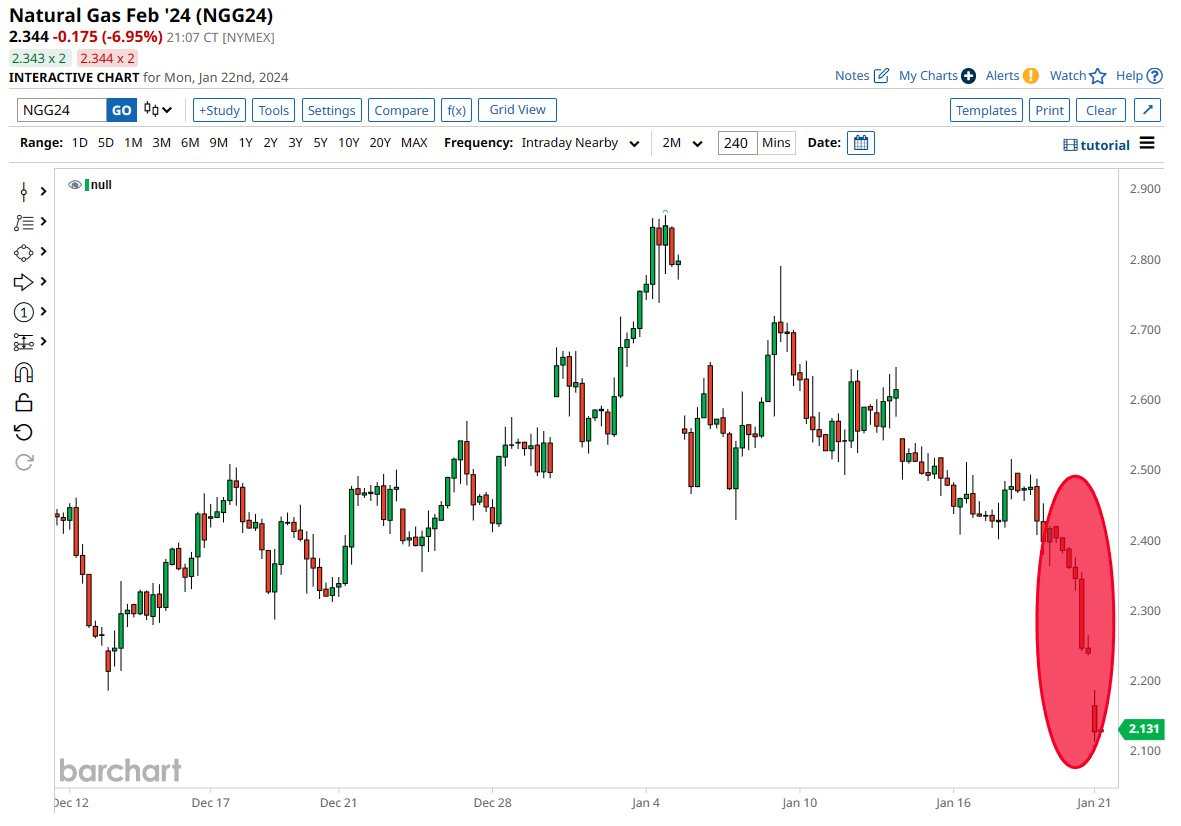Select the 6M range option
Image resolution: width=1181 pixels, height=826 pixels.
190,143
